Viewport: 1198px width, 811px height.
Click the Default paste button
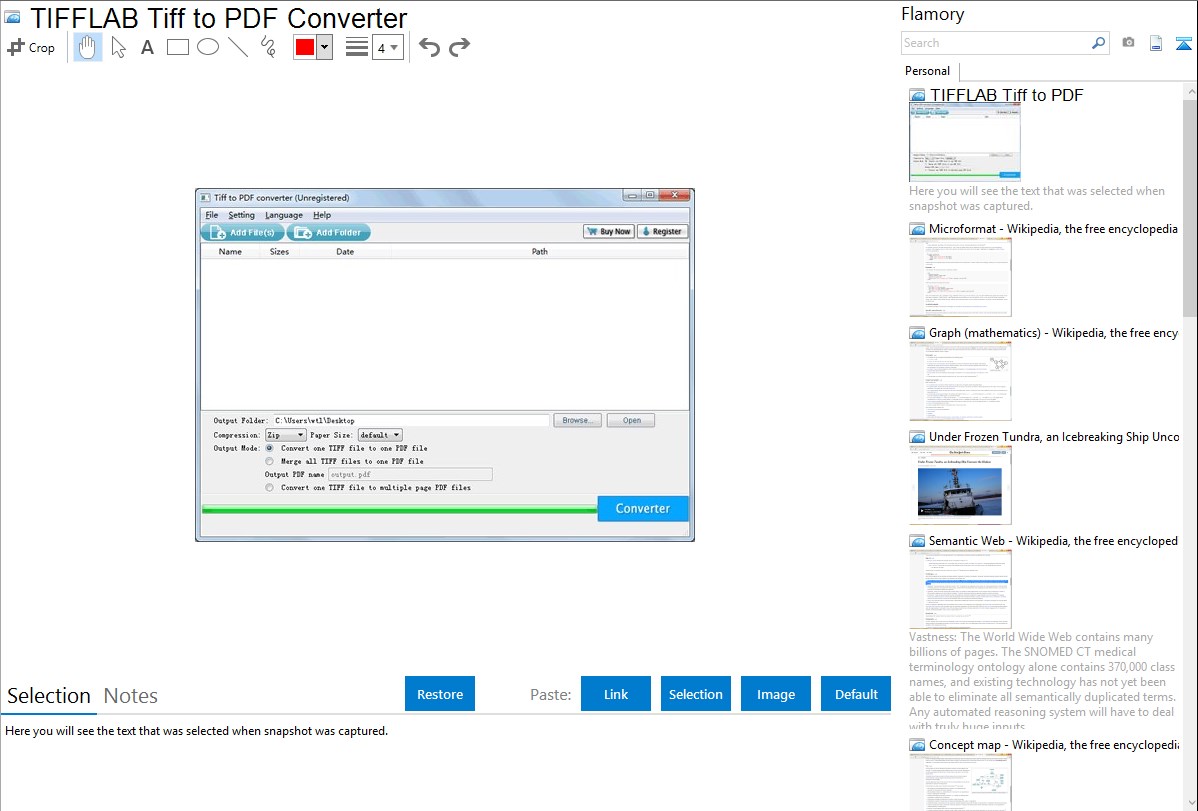point(856,694)
